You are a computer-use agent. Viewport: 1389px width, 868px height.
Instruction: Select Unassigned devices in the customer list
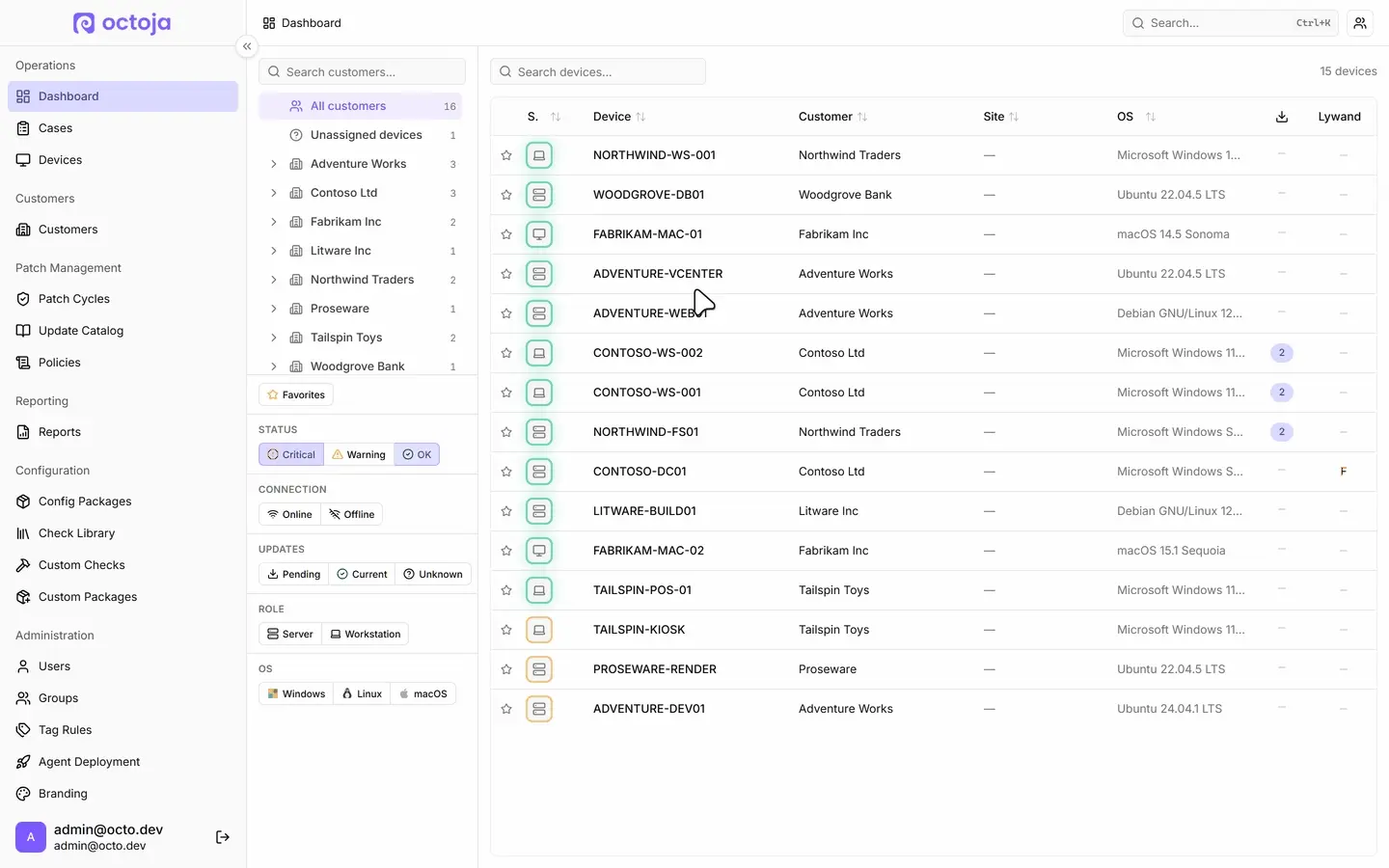[x=361, y=135]
